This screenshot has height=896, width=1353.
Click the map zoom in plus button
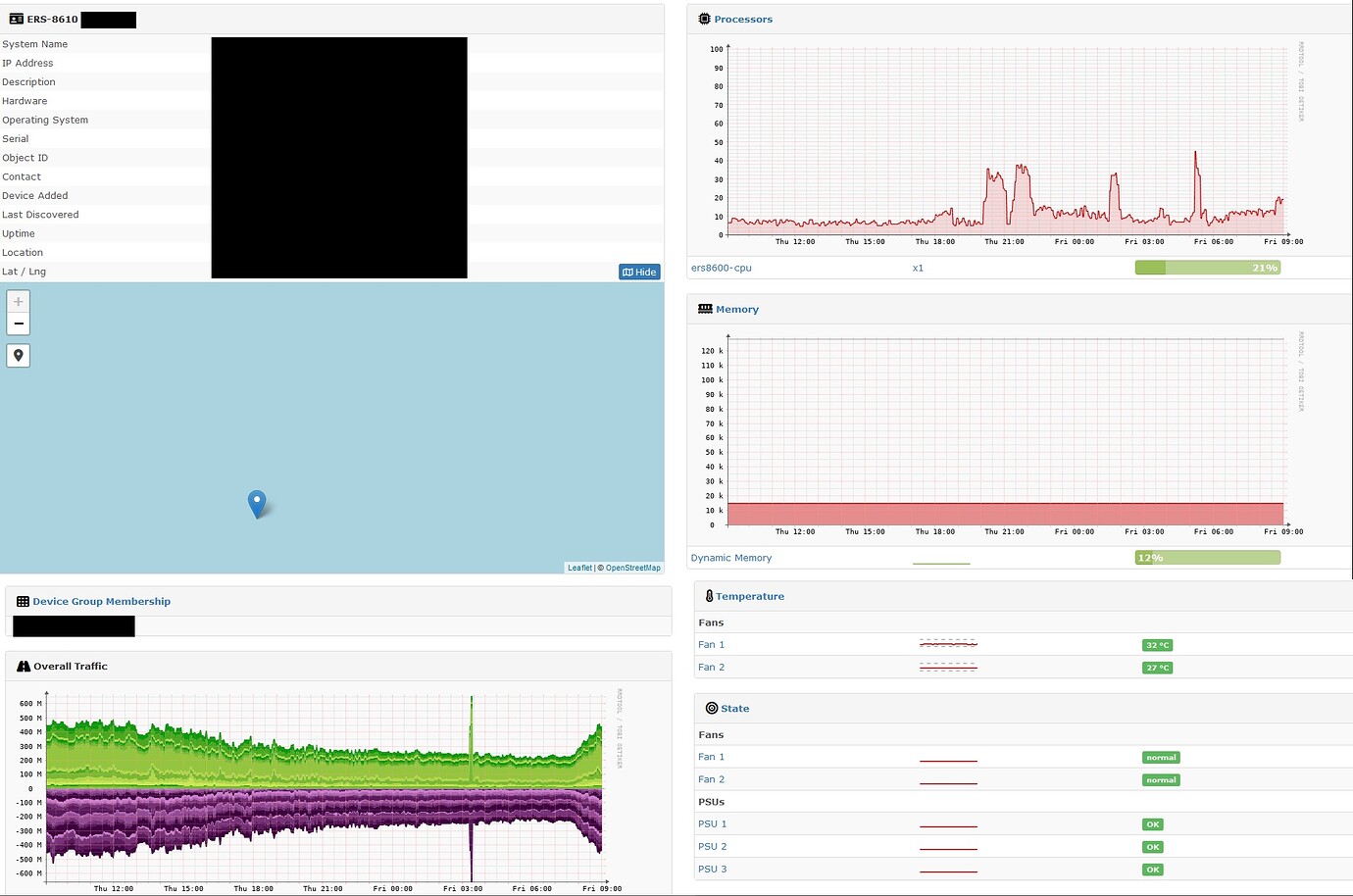pyautogui.click(x=18, y=301)
